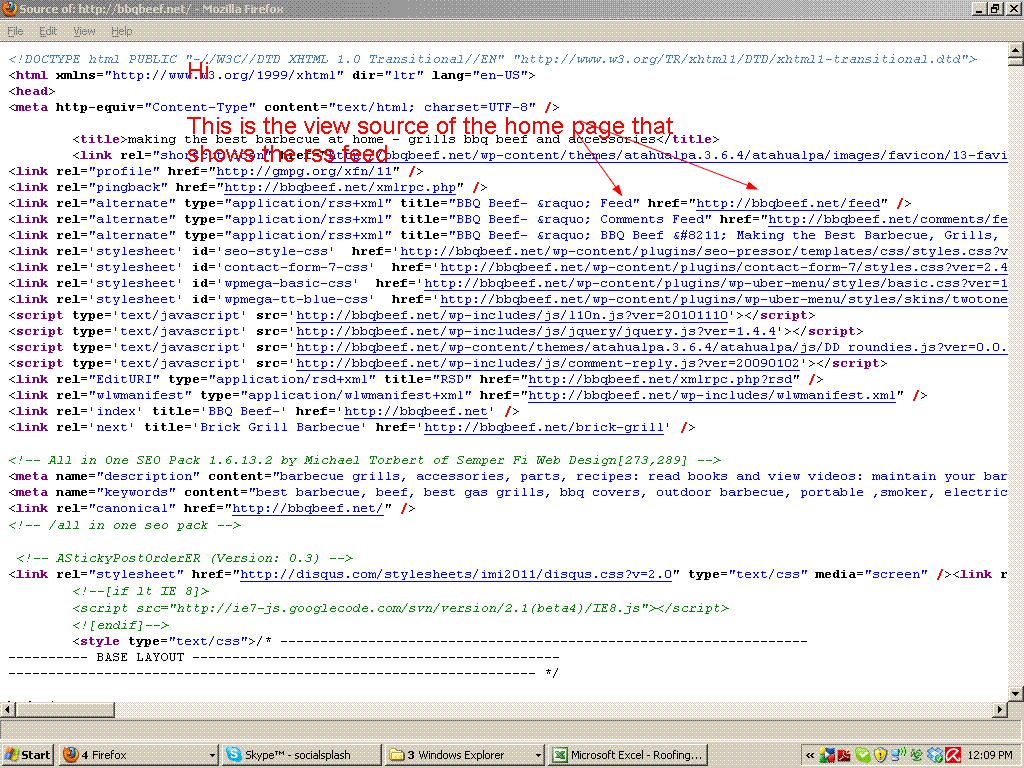Image resolution: width=1024 pixels, height=768 pixels.
Task: Open the DD_roundies.js script link
Action: tap(652, 347)
